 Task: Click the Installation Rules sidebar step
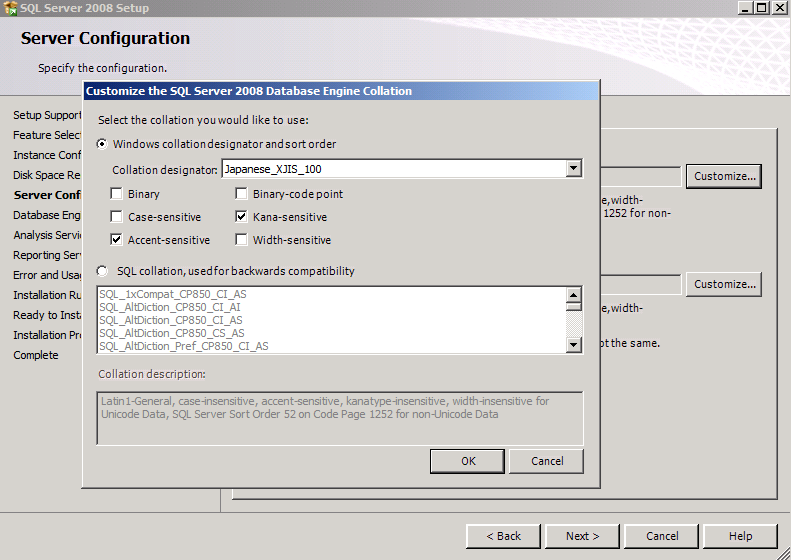point(47,295)
